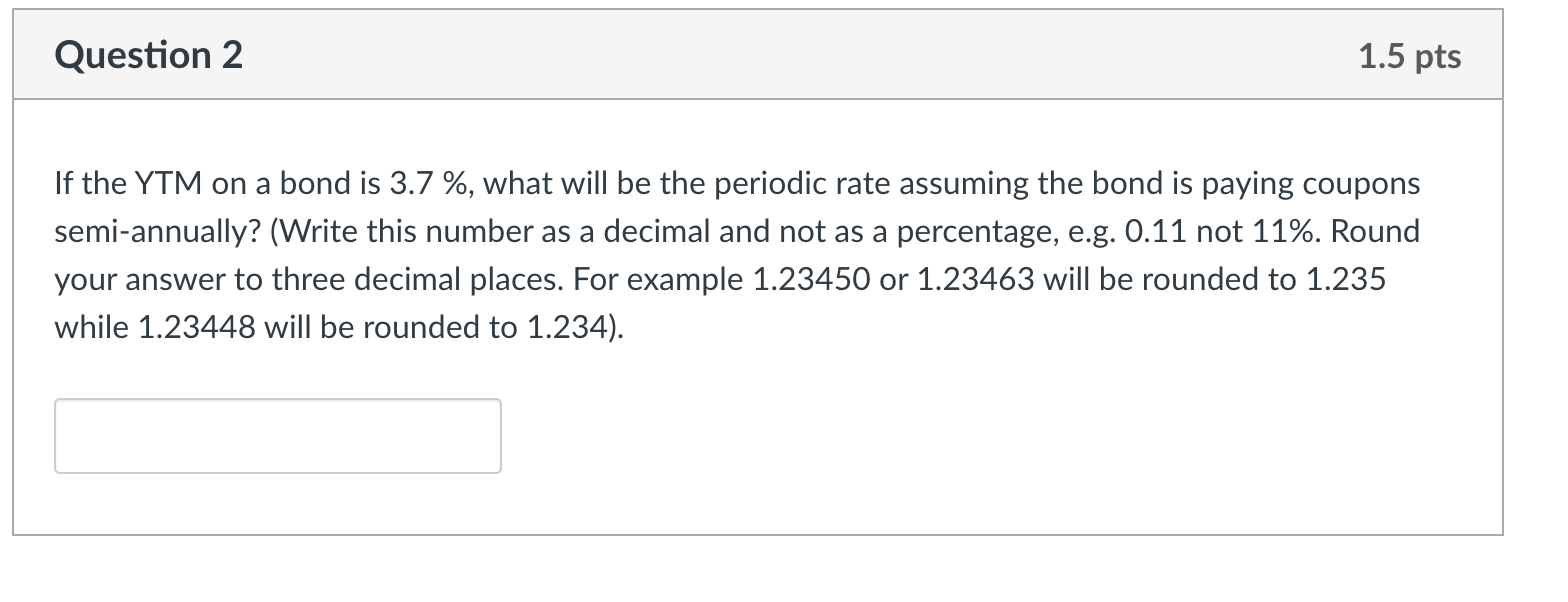The width and height of the screenshot is (1568, 602).
Task: Click inside the blank answer field
Action: [x=278, y=435]
